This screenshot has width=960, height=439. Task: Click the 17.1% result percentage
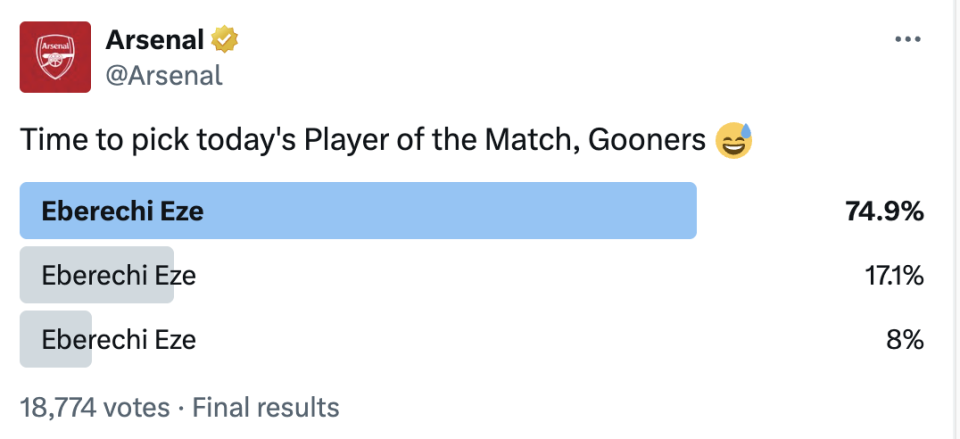tap(894, 275)
